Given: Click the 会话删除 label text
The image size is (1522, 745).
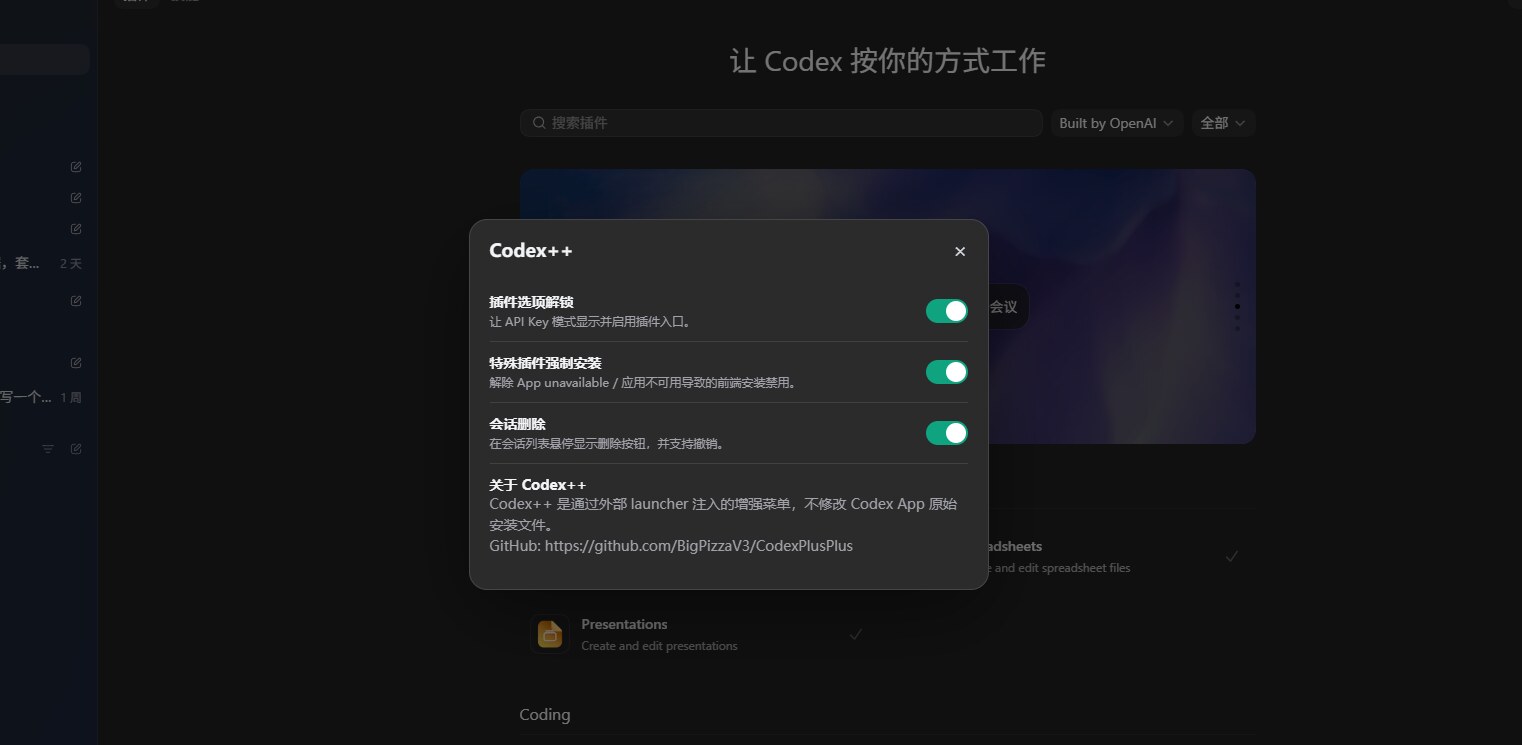Looking at the screenshot, I should 517,424.
